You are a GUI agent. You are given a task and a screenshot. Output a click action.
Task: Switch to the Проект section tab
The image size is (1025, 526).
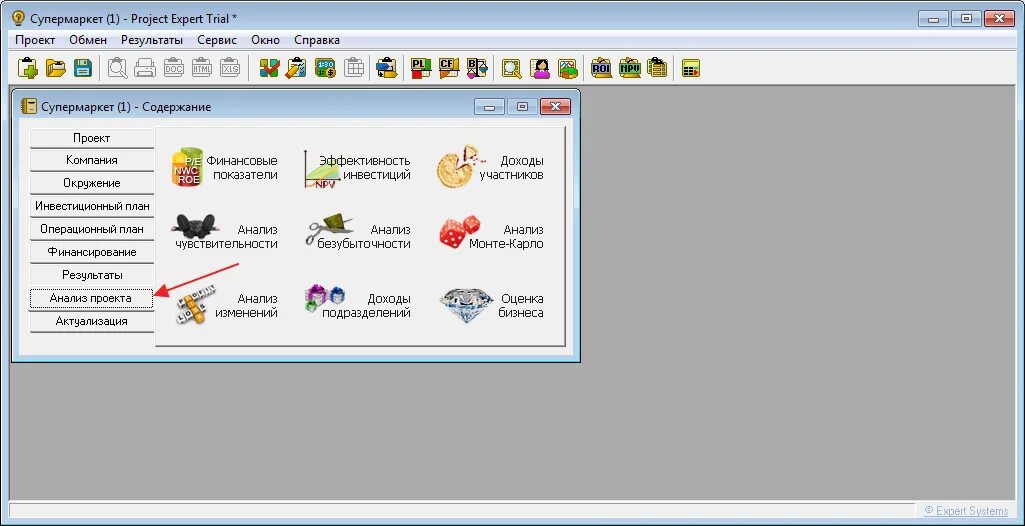pos(92,138)
